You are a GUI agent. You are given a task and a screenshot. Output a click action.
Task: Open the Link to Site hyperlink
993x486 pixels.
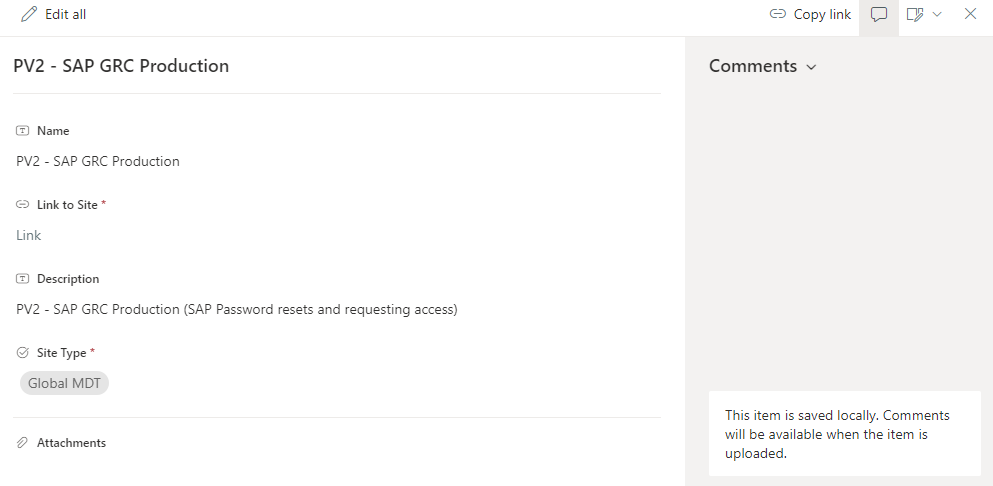click(29, 235)
